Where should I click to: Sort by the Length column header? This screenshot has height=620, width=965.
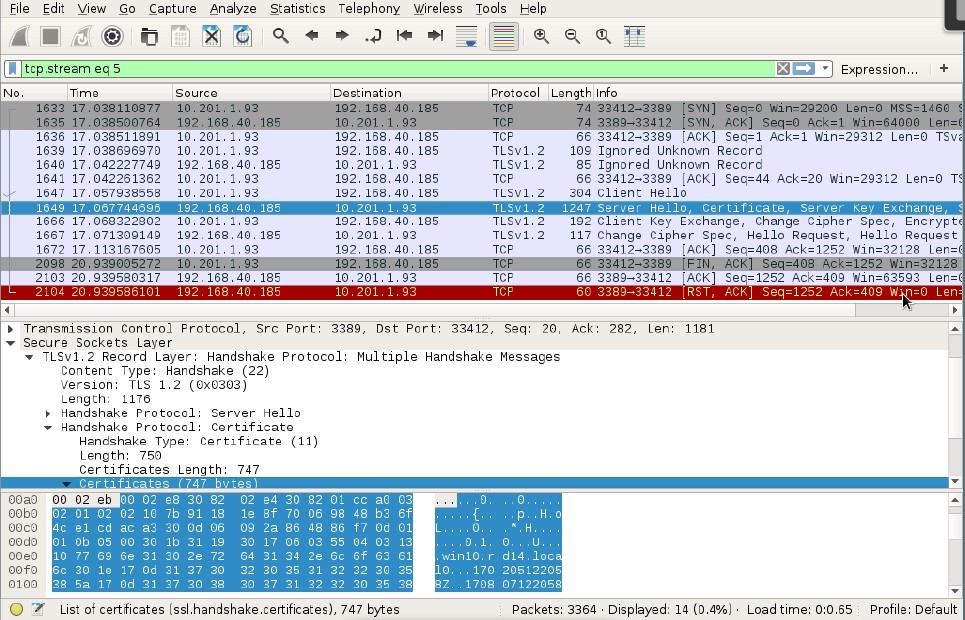click(x=571, y=93)
